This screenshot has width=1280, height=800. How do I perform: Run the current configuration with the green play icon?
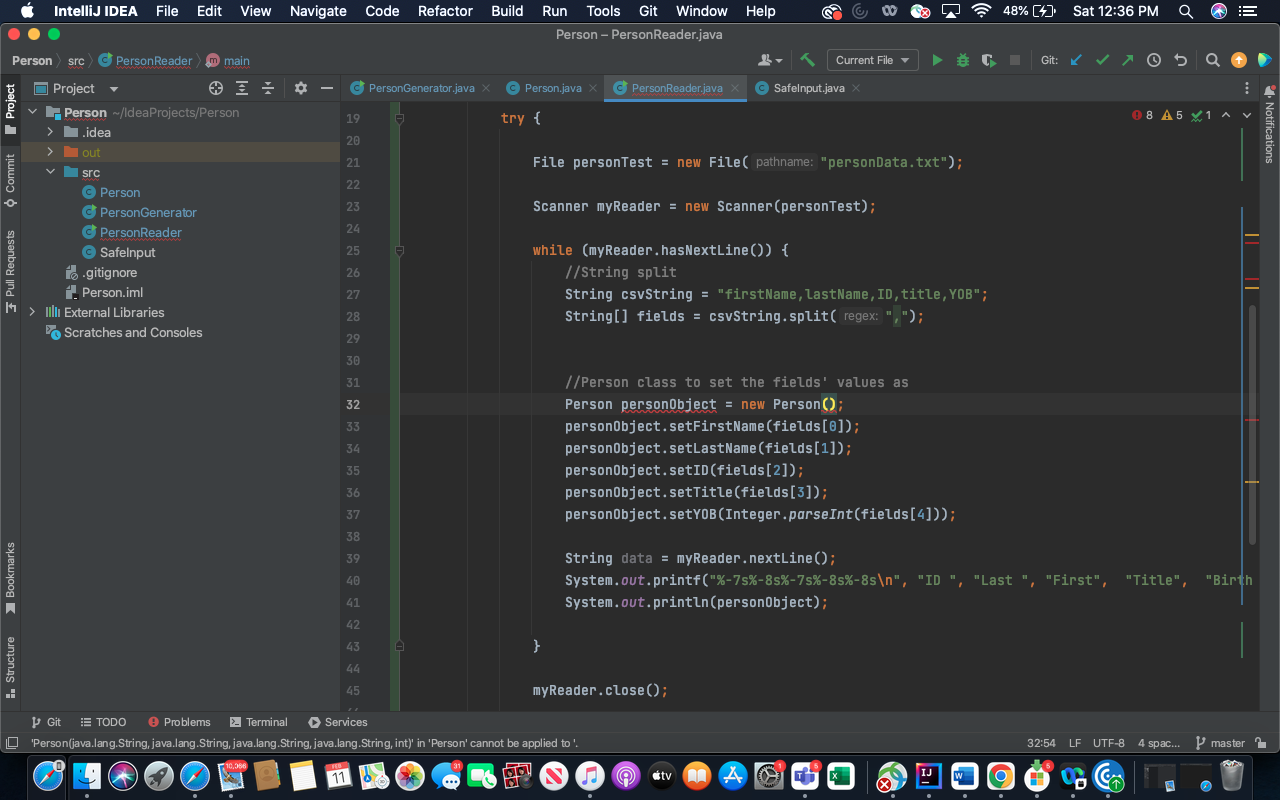[x=936, y=59]
